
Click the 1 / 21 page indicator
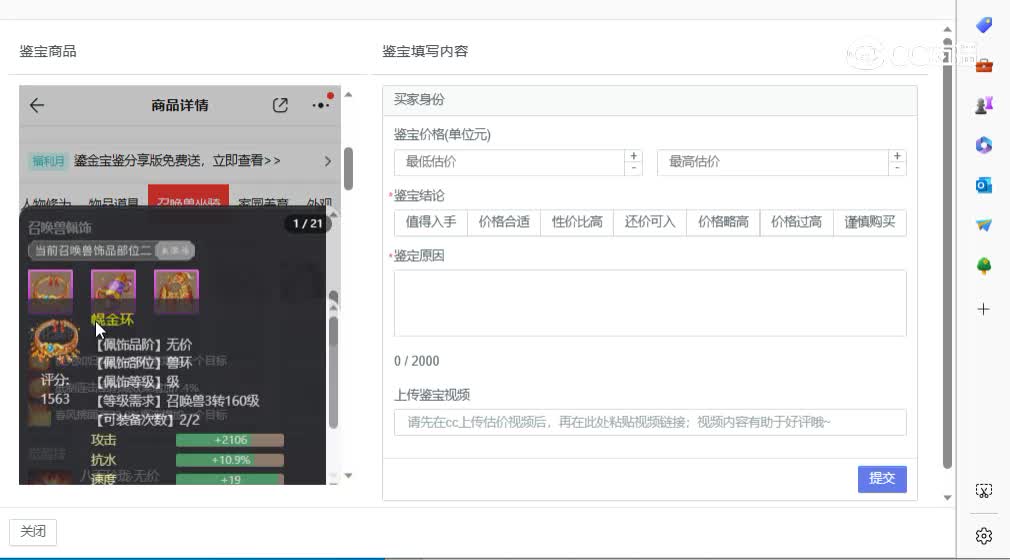pyautogui.click(x=307, y=224)
